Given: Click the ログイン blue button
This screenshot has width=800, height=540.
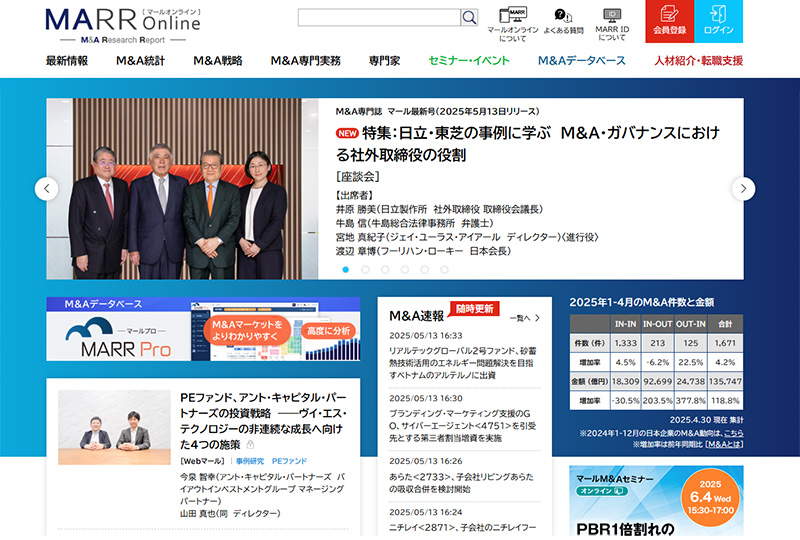Looking at the screenshot, I should pos(718,21).
